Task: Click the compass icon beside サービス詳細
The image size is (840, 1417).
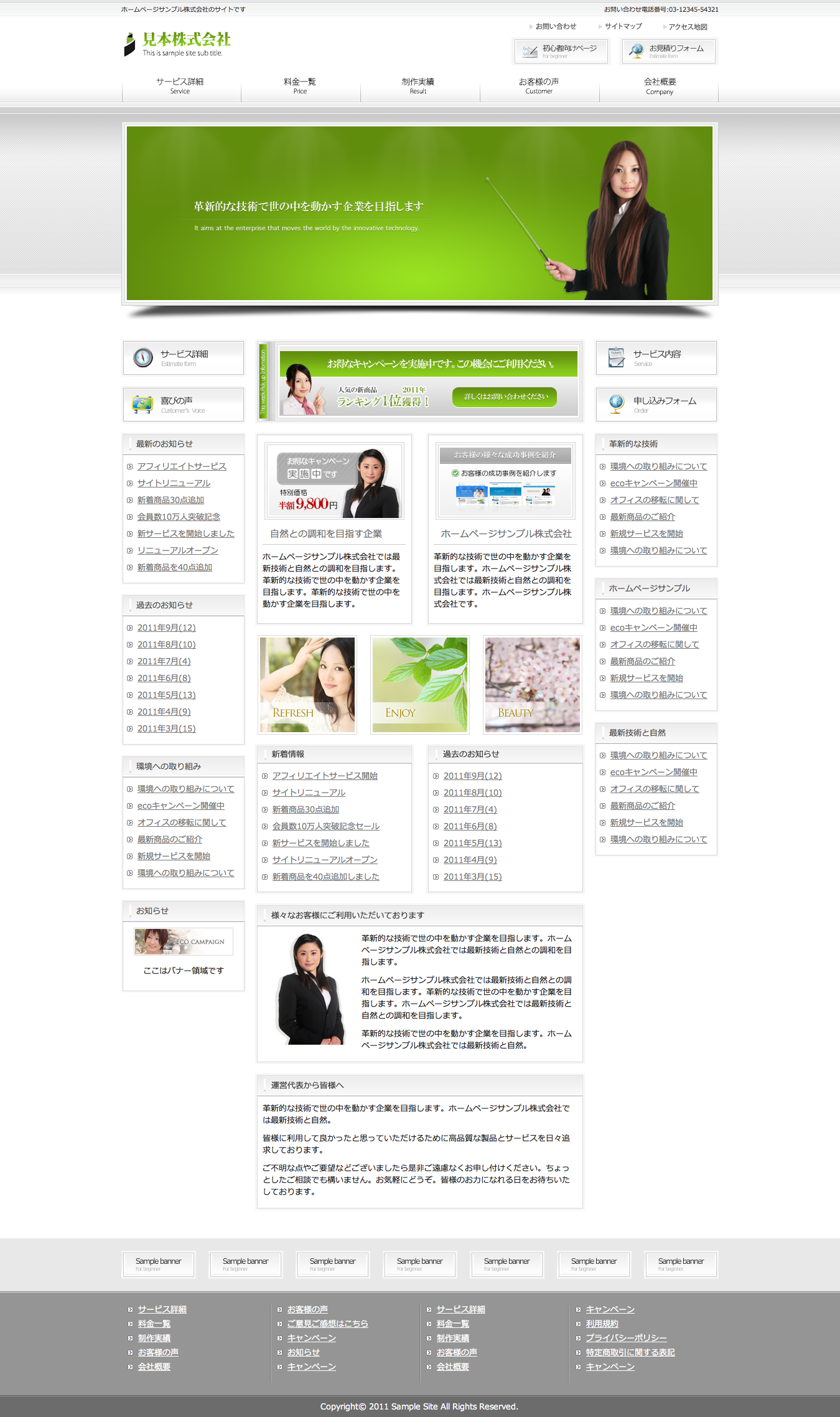Action: (143, 357)
